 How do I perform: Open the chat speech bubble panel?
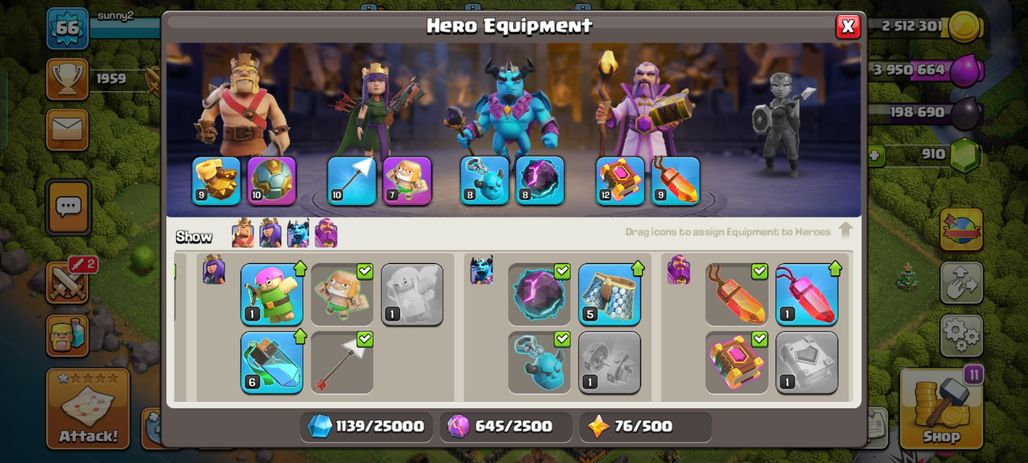68,207
